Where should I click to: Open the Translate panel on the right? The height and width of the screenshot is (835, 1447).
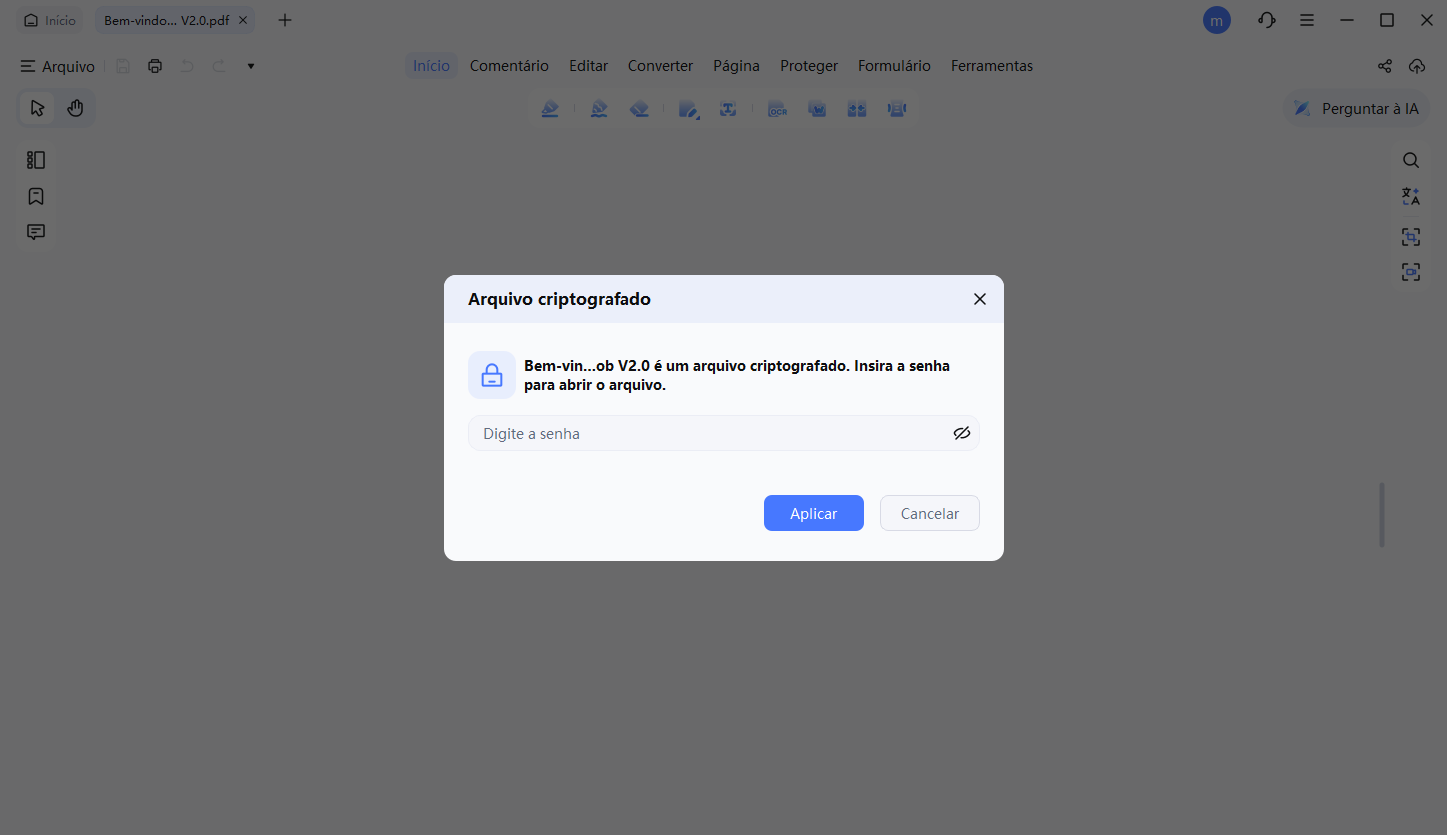click(1411, 196)
